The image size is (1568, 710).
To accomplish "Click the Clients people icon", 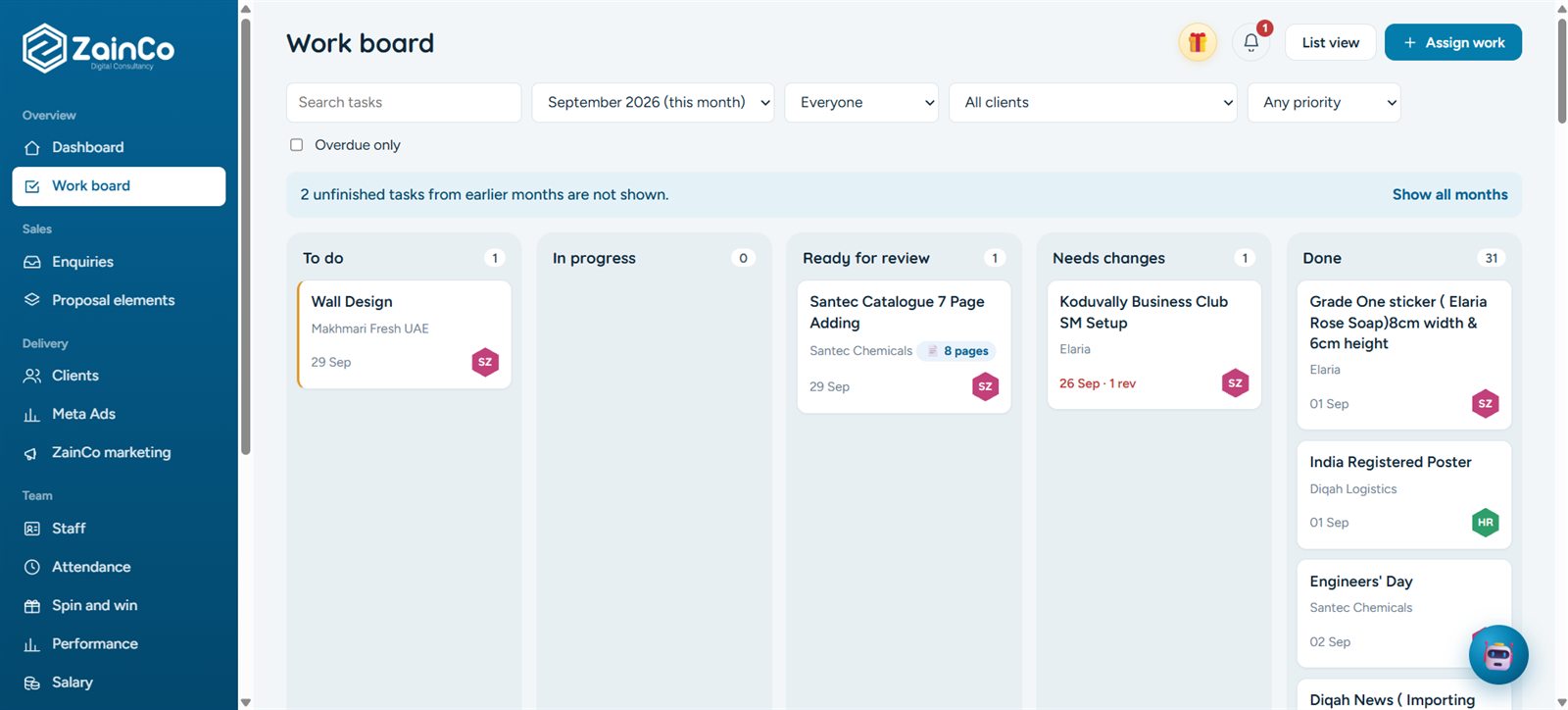I will coord(32,376).
